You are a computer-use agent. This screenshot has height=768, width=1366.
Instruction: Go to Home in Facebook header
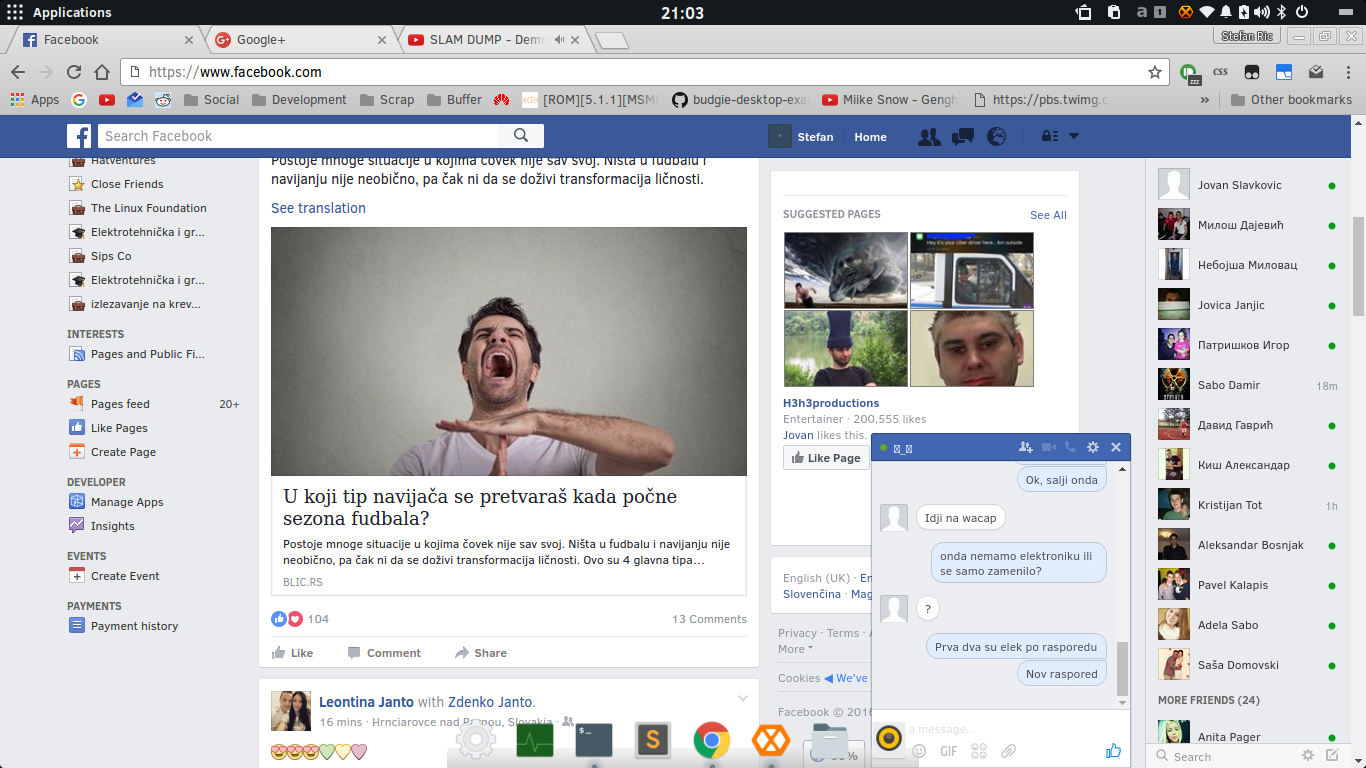pos(870,137)
